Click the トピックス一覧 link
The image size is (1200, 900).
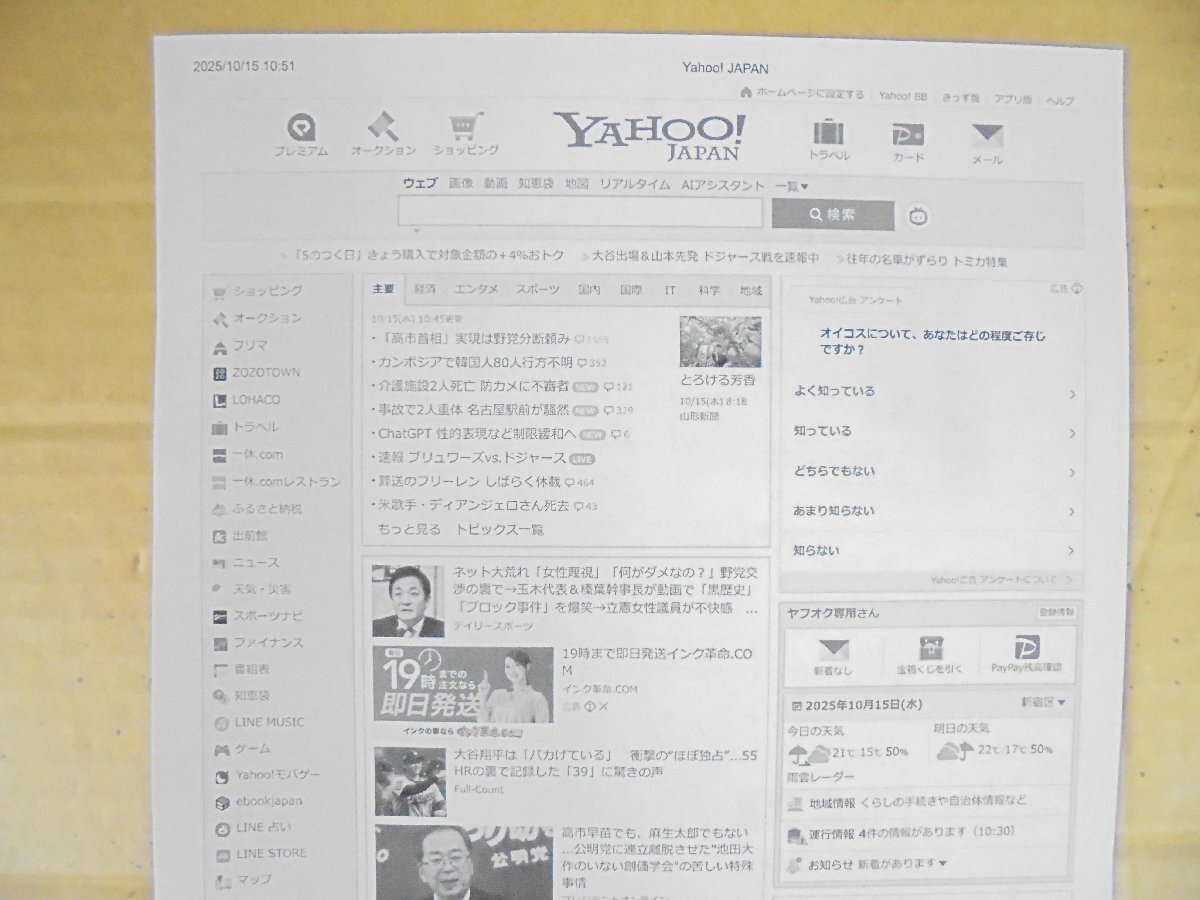(500, 530)
